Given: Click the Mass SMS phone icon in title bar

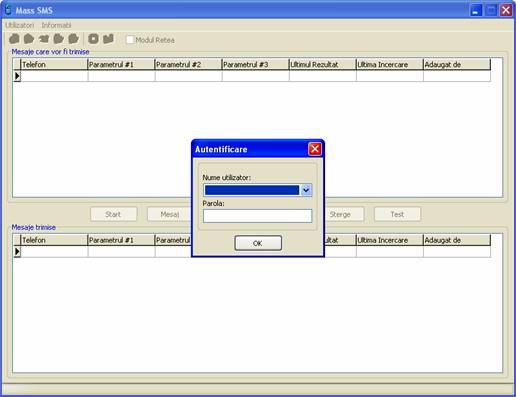Looking at the screenshot, I should 8,10.
